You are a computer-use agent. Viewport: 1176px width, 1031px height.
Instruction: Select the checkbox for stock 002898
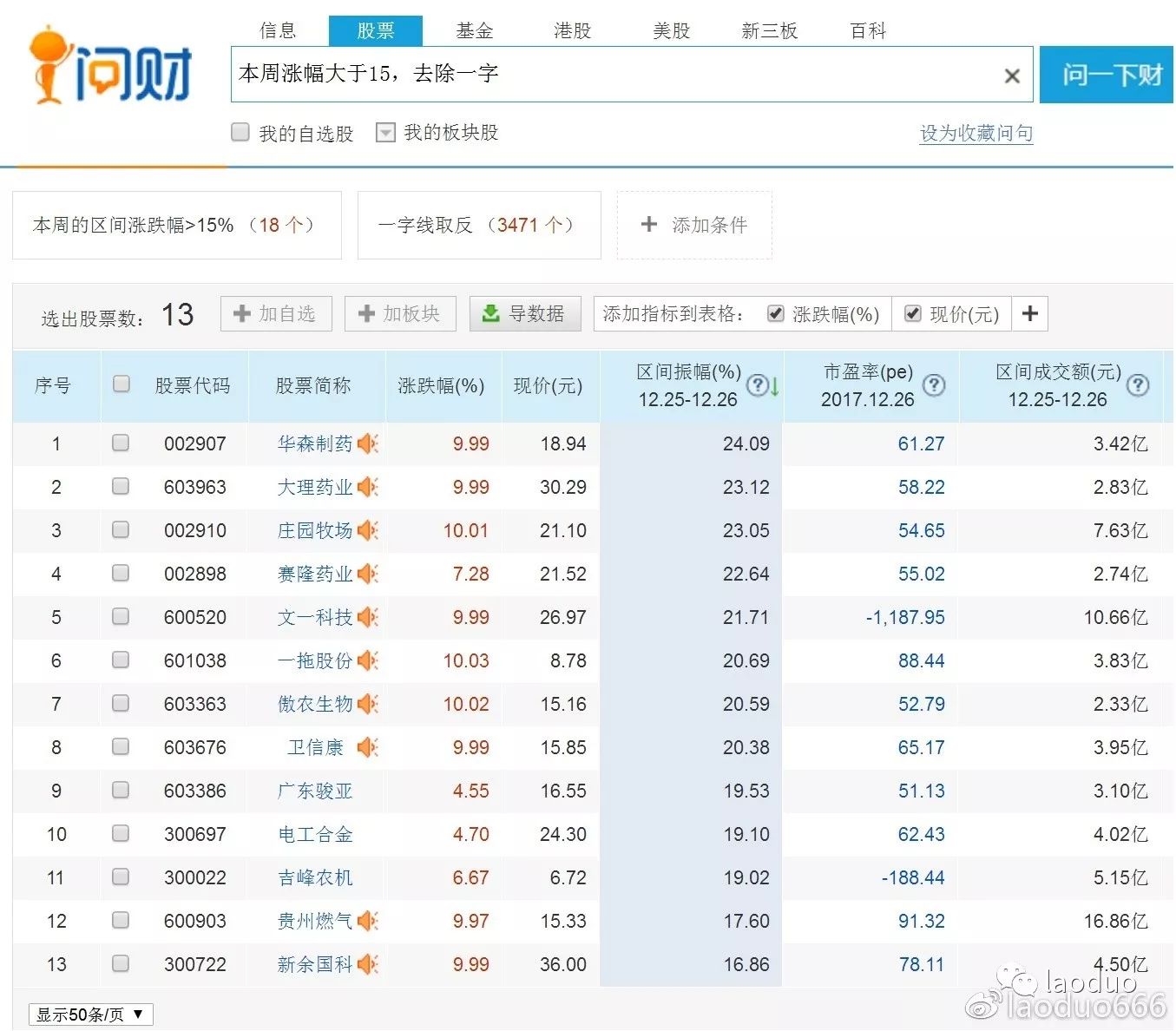pyautogui.click(x=121, y=573)
